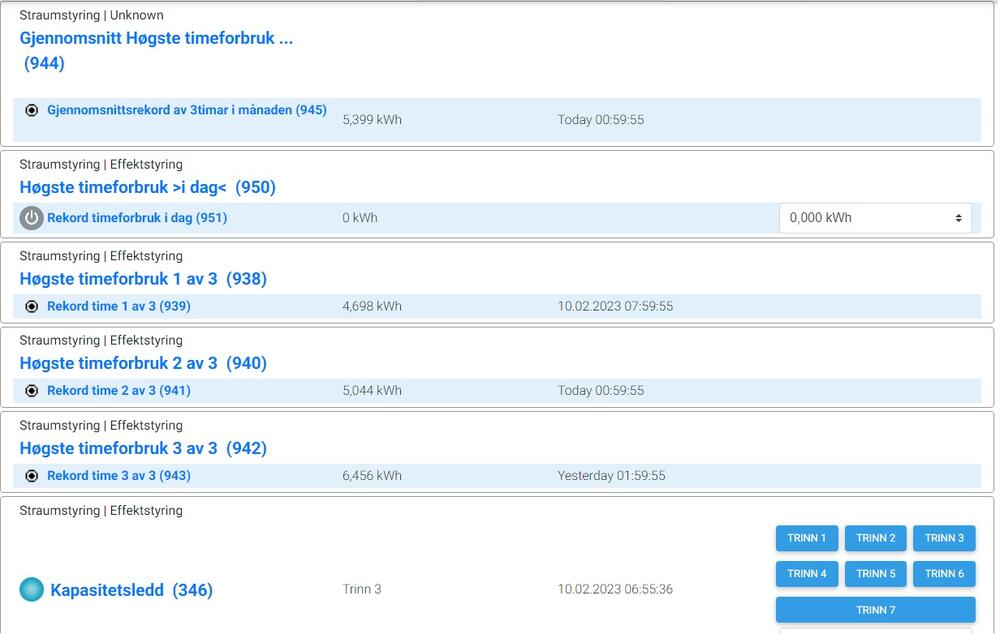Choose the TRINN 5 button
This screenshot has height=634, width=1000.
875,574
